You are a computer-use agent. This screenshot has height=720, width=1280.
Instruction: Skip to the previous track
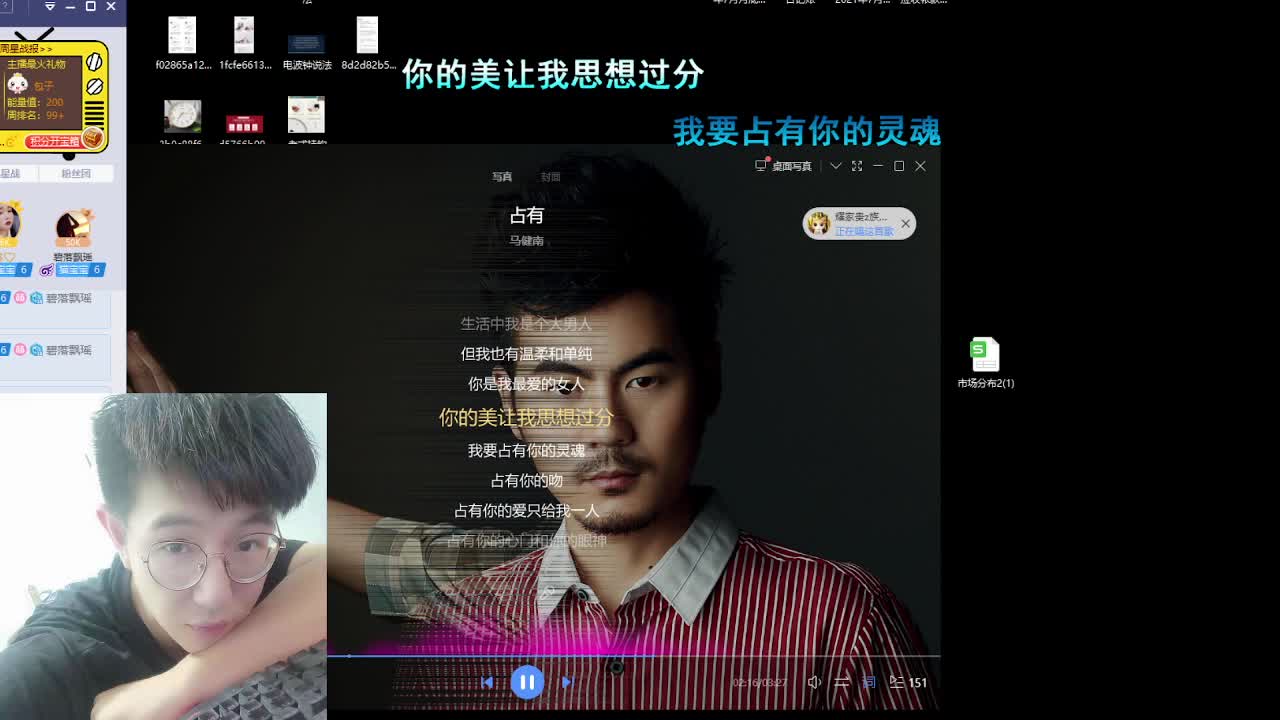pos(487,682)
